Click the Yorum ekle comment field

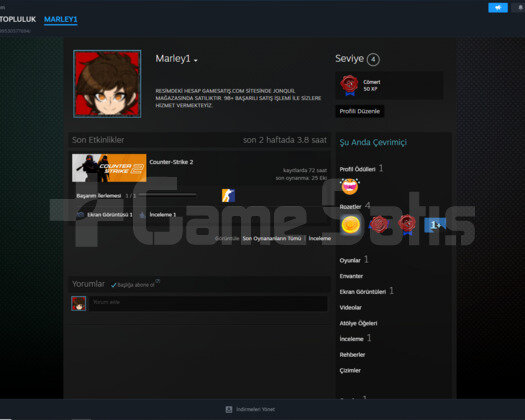coord(208,303)
